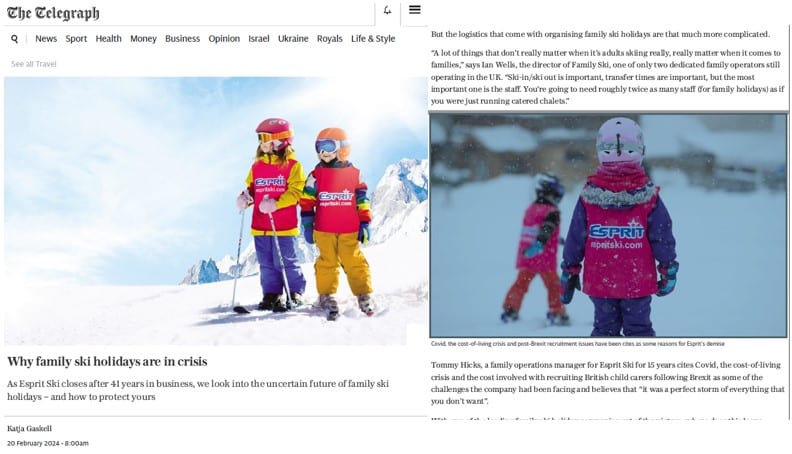This screenshot has height=454, width=792.
Task: Click the two skiing children hero image
Action: [x=215, y=210]
